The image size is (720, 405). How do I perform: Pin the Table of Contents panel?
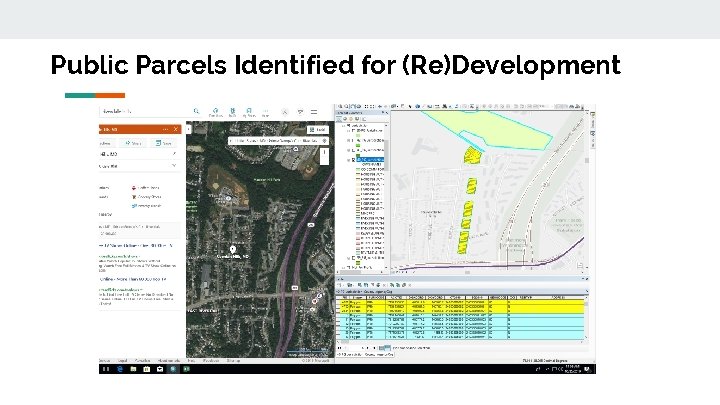coord(382,112)
